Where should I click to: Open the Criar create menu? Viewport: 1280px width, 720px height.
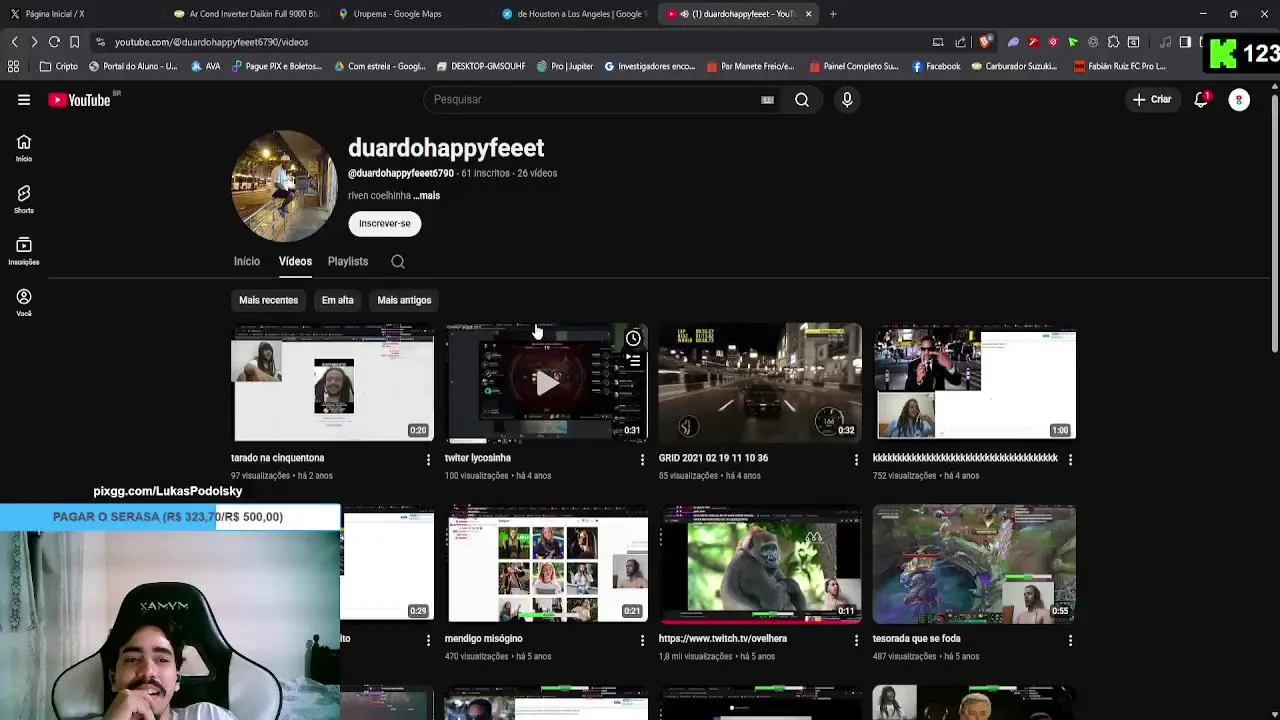tap(1152, 100)
